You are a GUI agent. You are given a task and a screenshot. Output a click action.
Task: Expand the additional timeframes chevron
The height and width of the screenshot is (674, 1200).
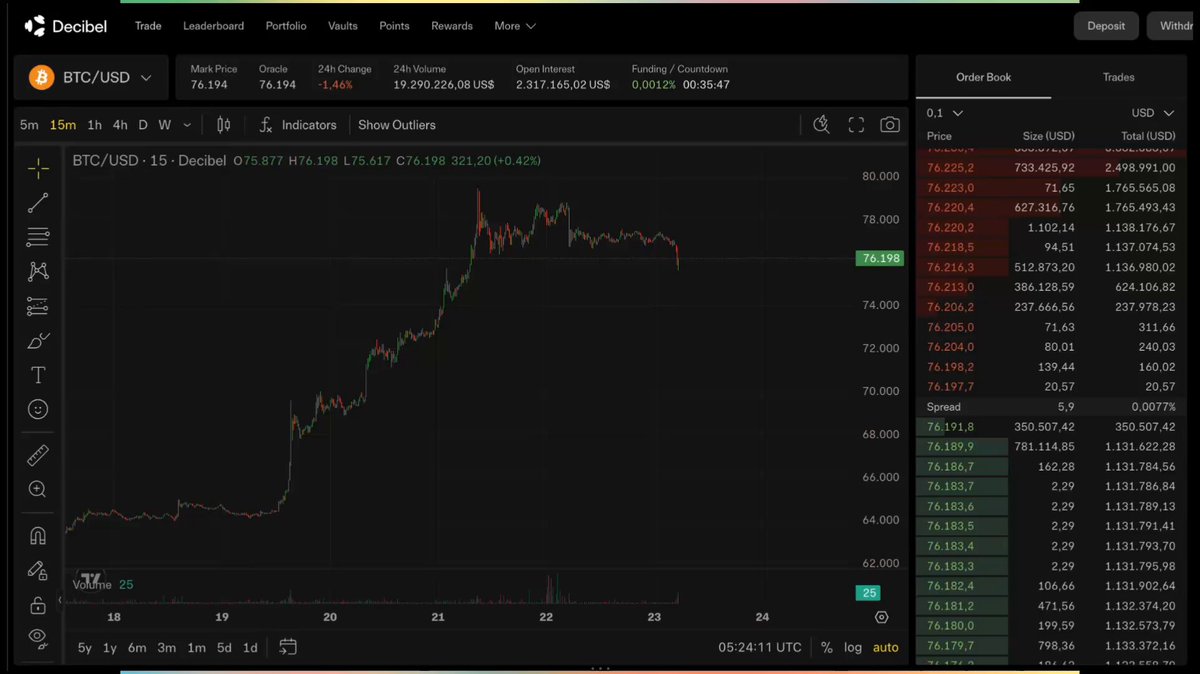(x=188, y=125)
